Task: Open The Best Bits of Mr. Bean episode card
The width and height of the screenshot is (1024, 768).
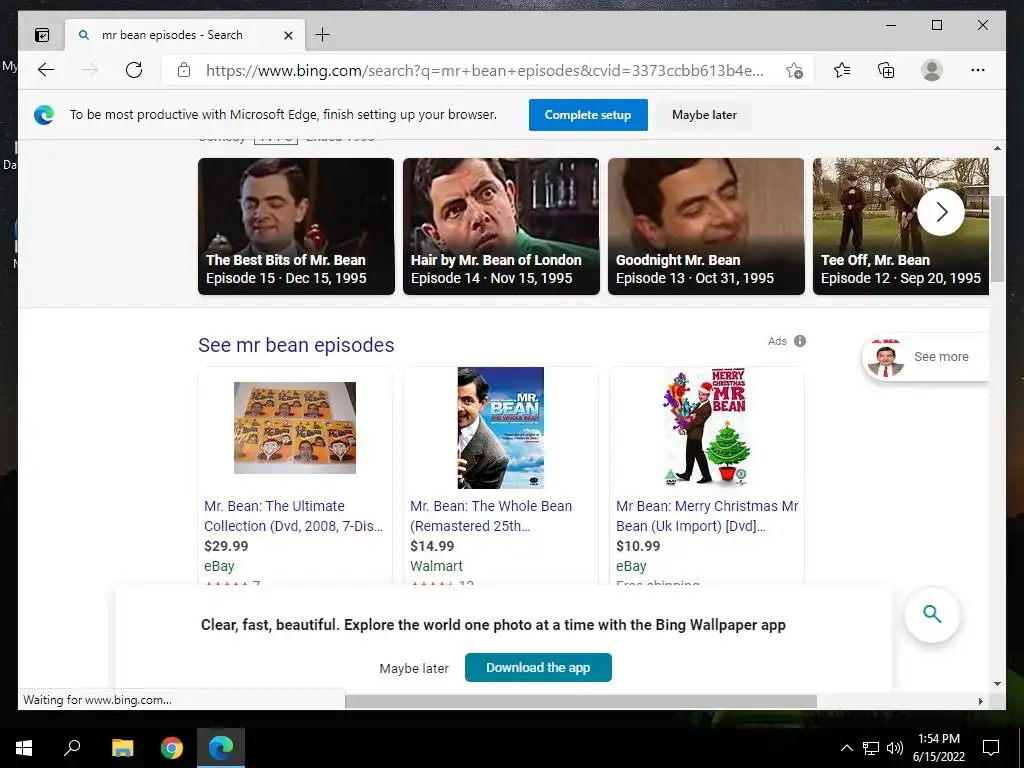Action: coord(296,226)
